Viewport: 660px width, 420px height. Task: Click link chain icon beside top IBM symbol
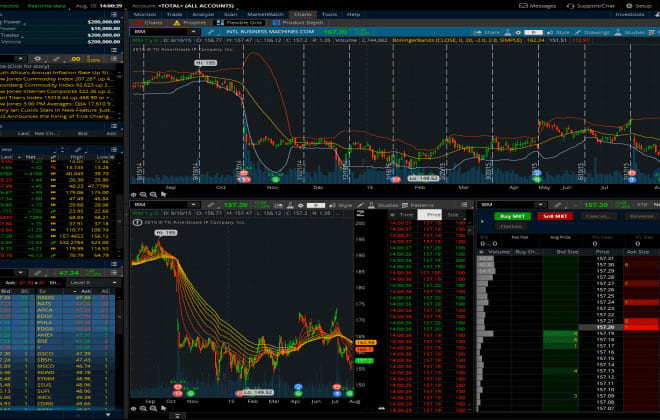click(210, 32)
